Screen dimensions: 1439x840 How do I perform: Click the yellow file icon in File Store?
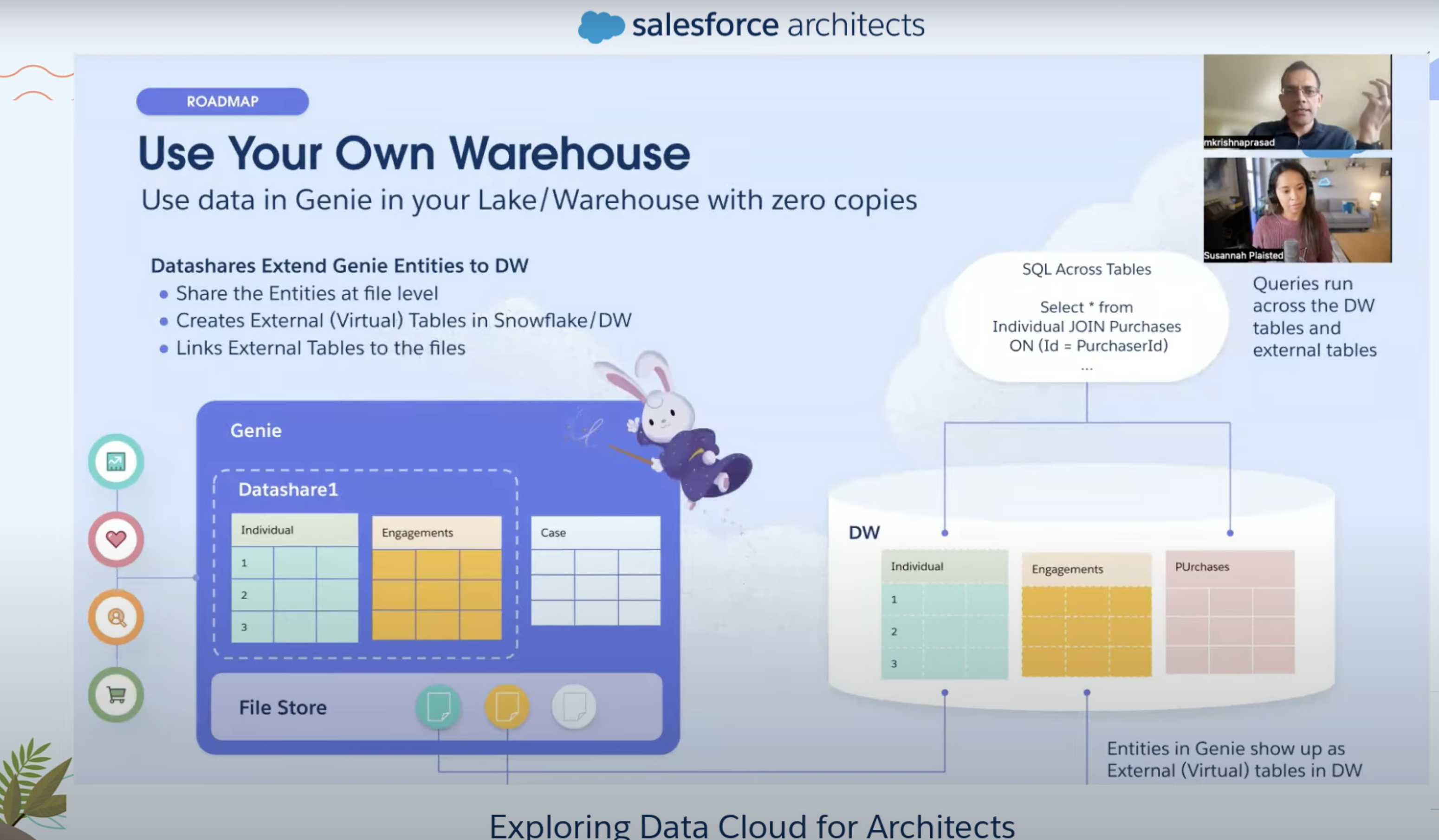click(506, 707)
